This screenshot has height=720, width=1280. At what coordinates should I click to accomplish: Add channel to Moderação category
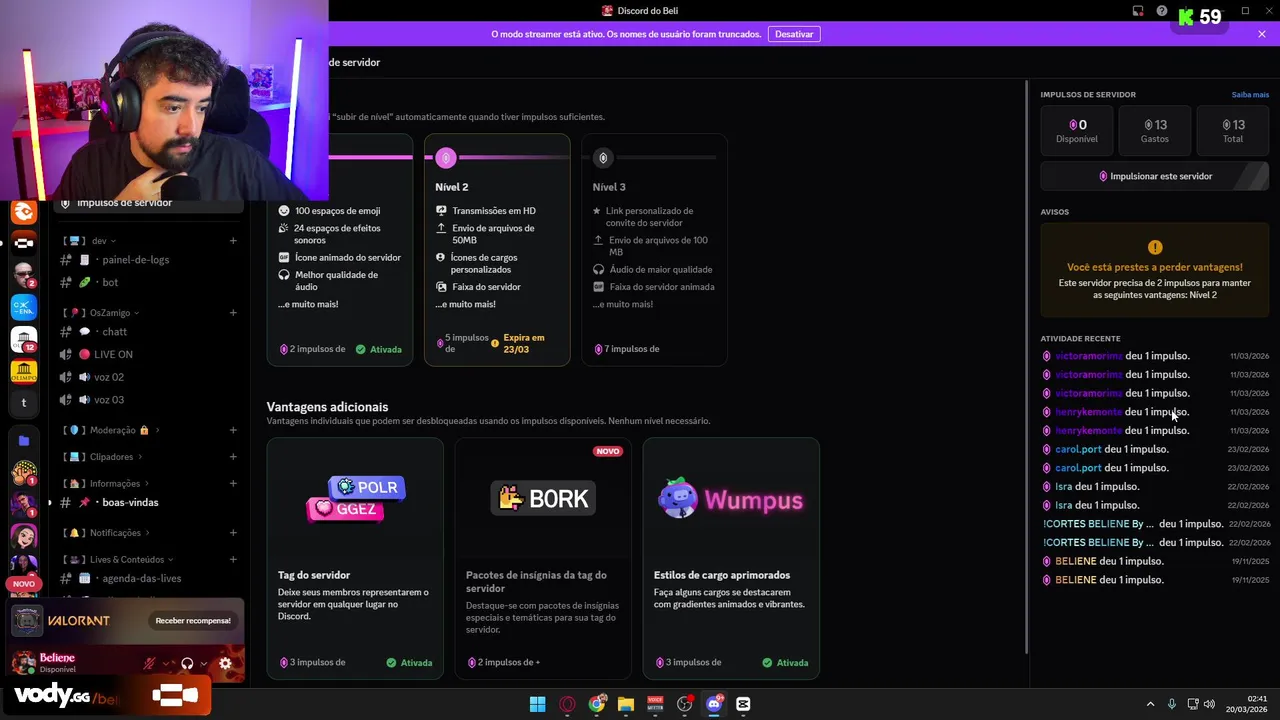point(233,430)
